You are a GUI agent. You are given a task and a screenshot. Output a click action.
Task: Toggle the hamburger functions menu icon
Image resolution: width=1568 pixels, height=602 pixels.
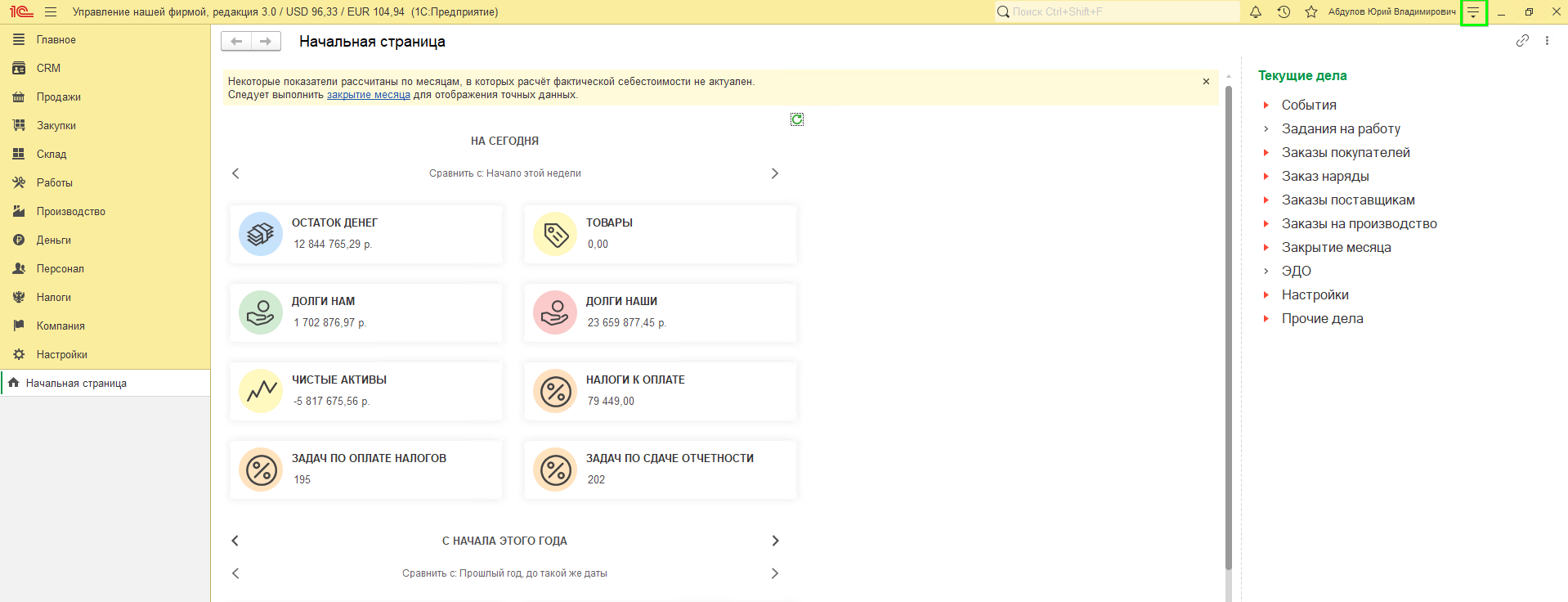[x=51, y=12]
